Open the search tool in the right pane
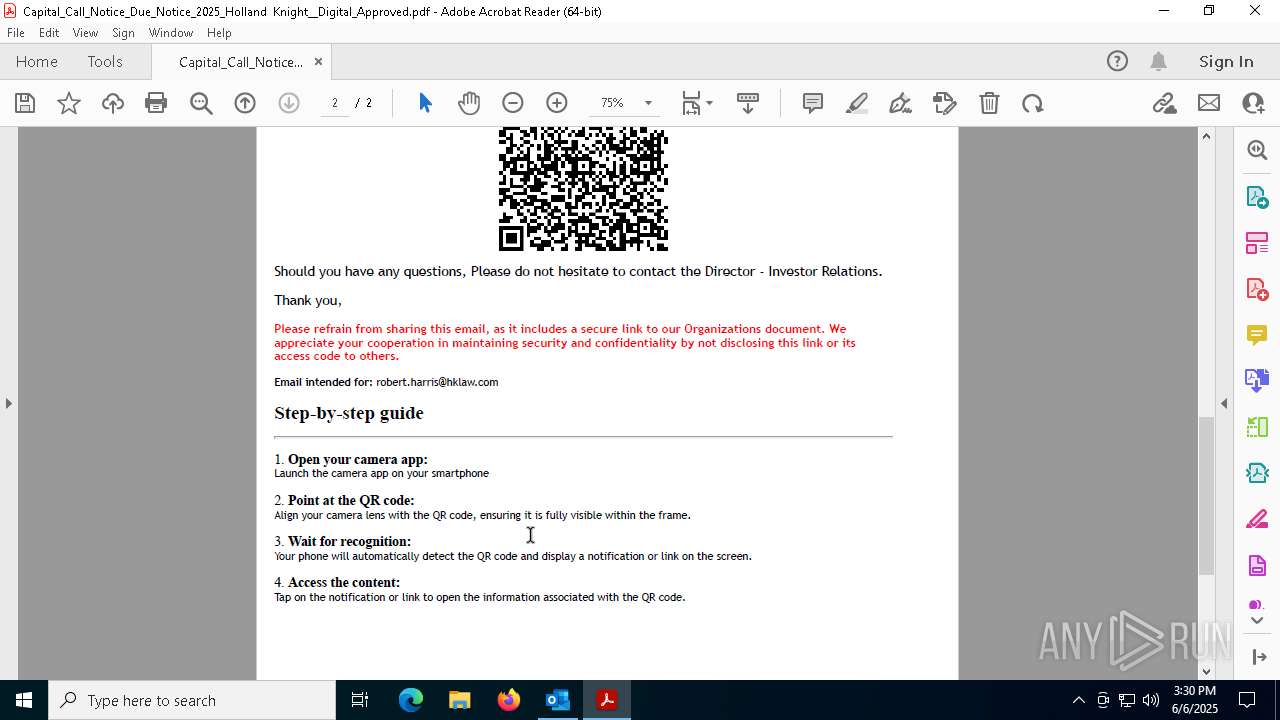The width and height of the screenshot is (1280, 720). [x=1257, y=150]
